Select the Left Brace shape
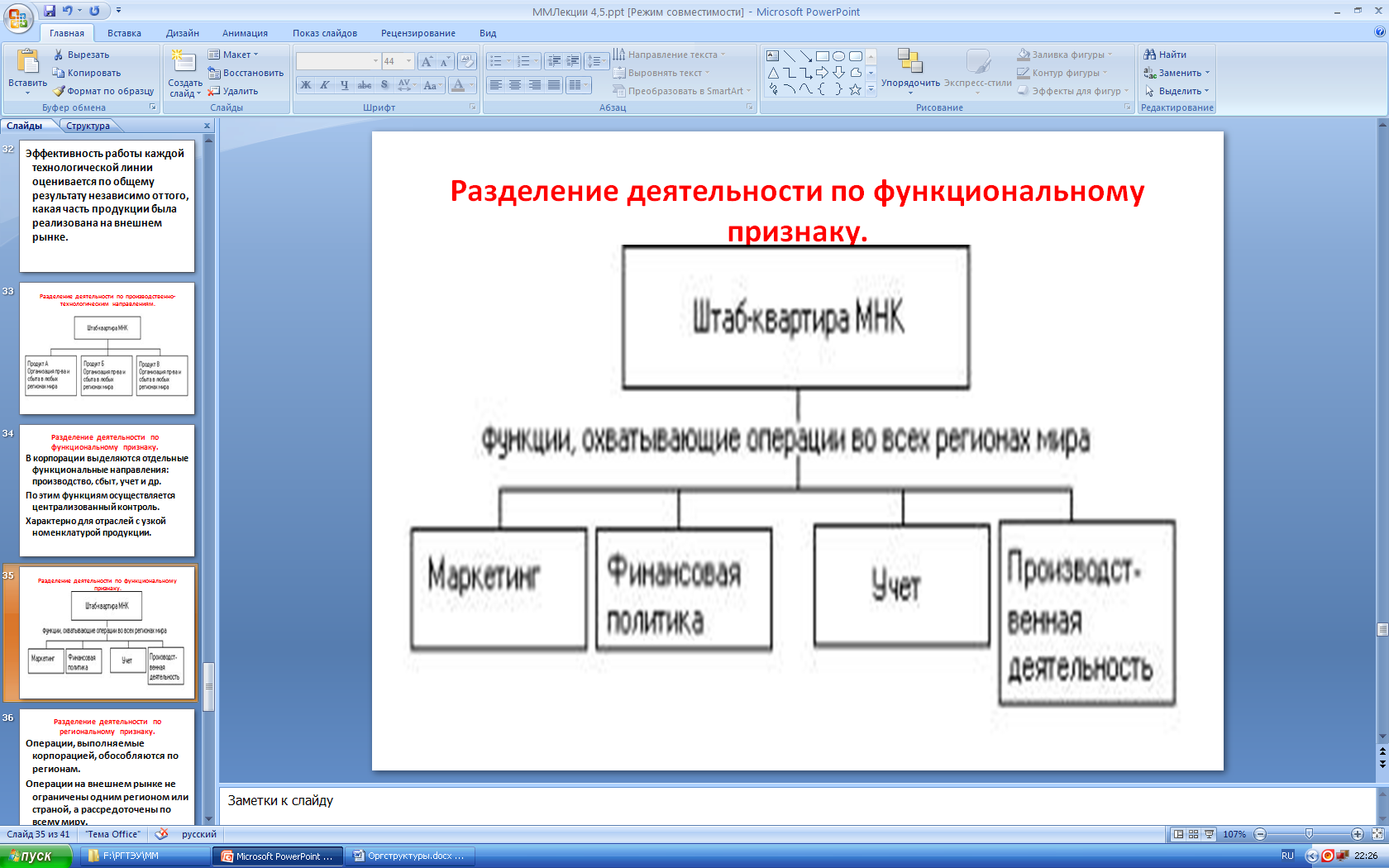This screenshot has height=868, width=1389. point(823,89)
